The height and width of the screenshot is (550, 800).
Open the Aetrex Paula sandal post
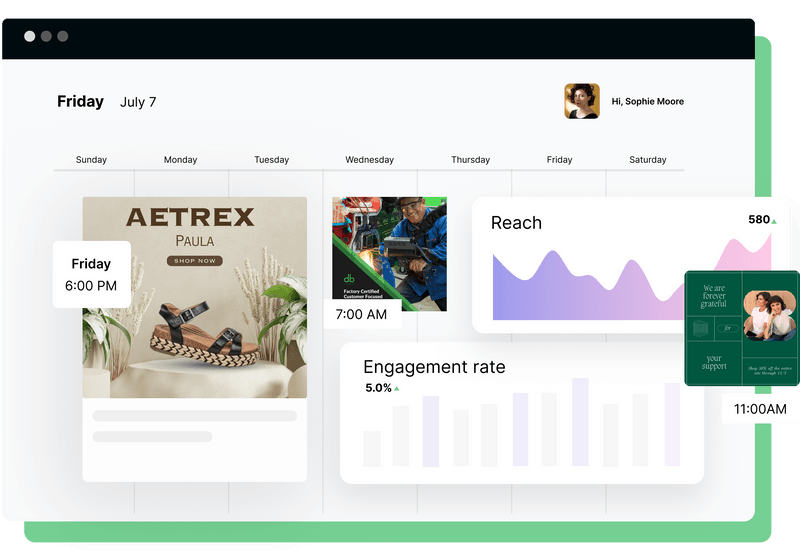pos(194,297)
